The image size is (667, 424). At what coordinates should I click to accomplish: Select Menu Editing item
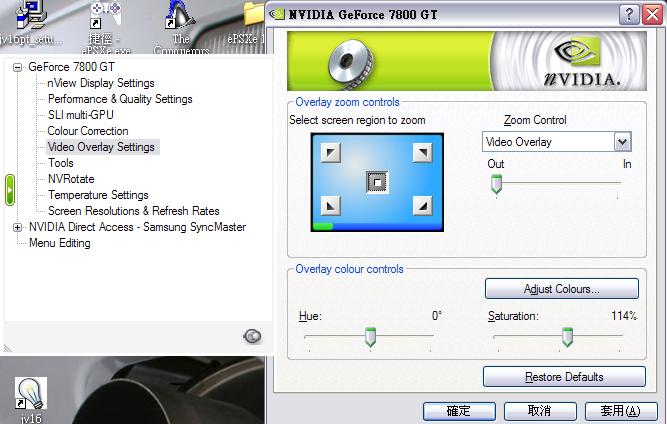coord(60,243)
